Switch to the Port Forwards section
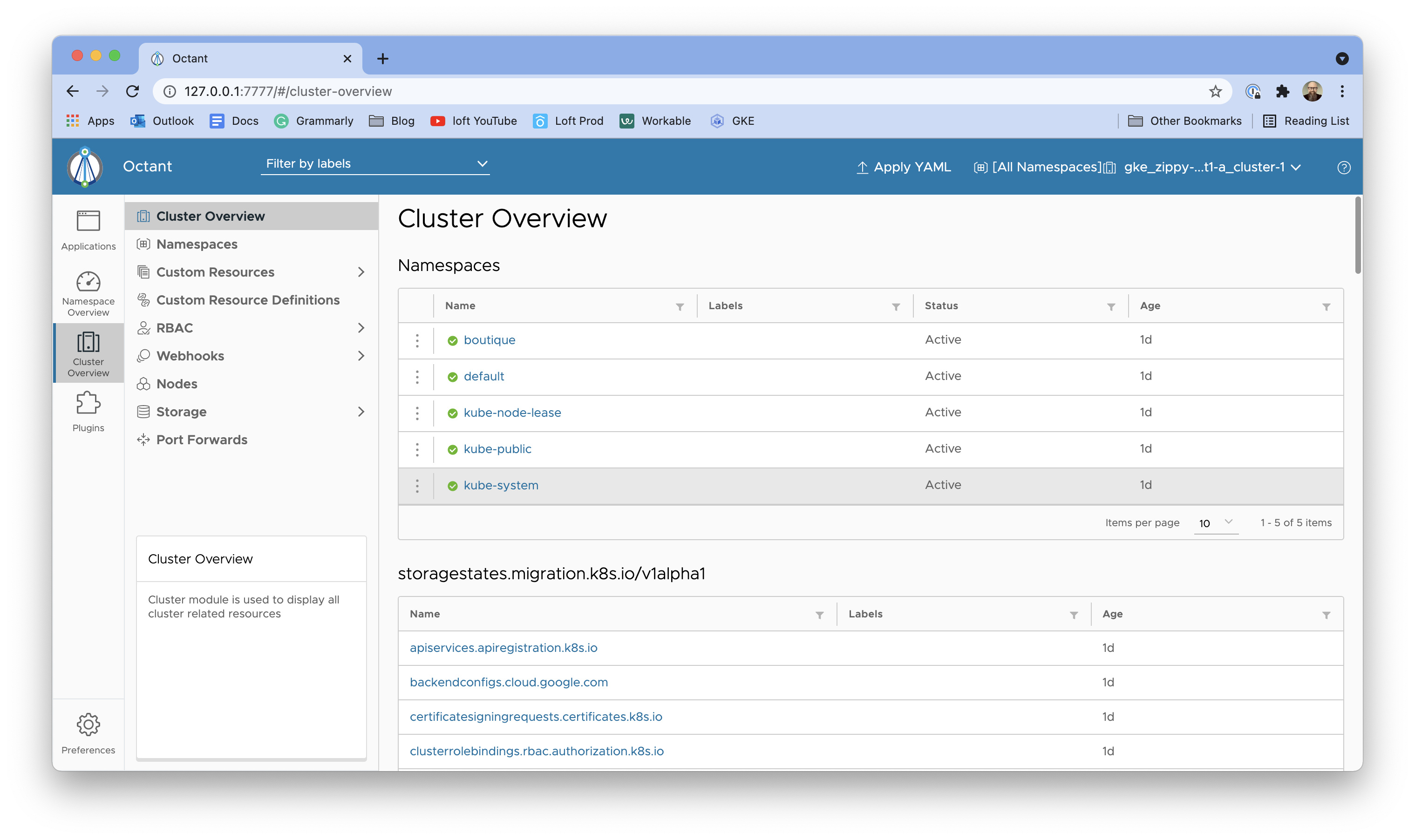Screen dimensions: 1415x840 click(202, 439)
